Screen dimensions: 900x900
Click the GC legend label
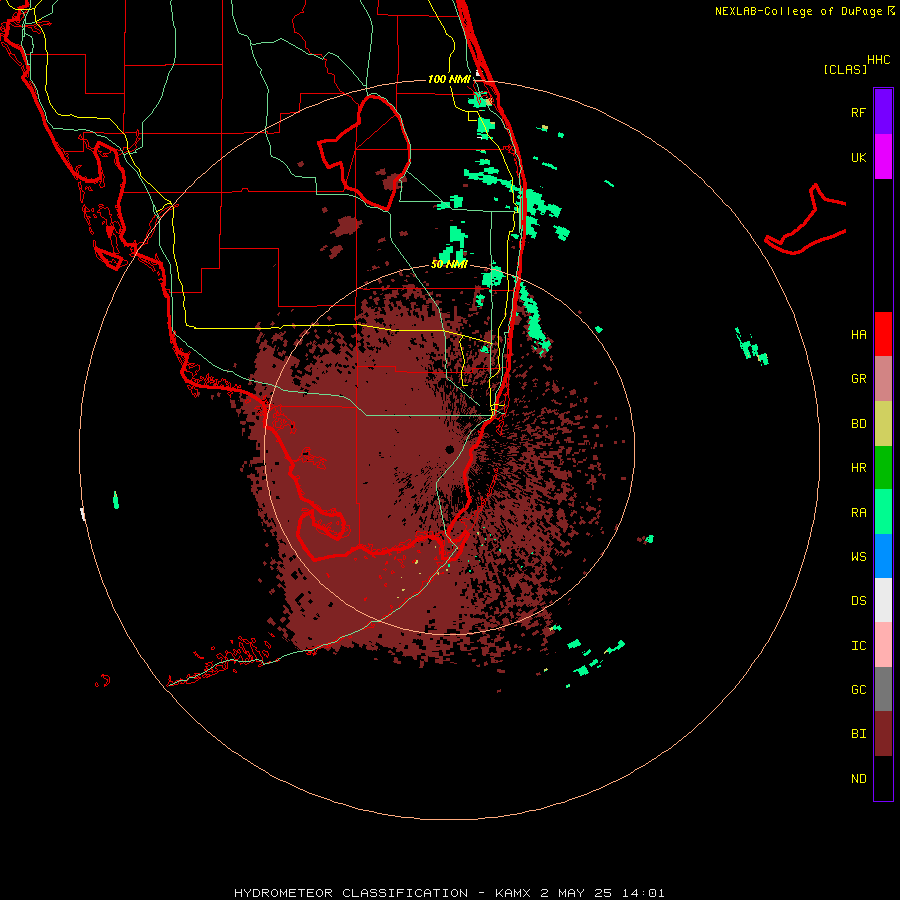858,690
